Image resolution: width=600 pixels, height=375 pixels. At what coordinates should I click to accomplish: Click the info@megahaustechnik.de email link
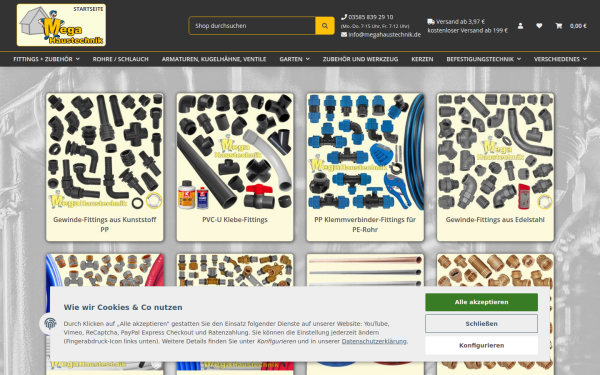(384, 34)
